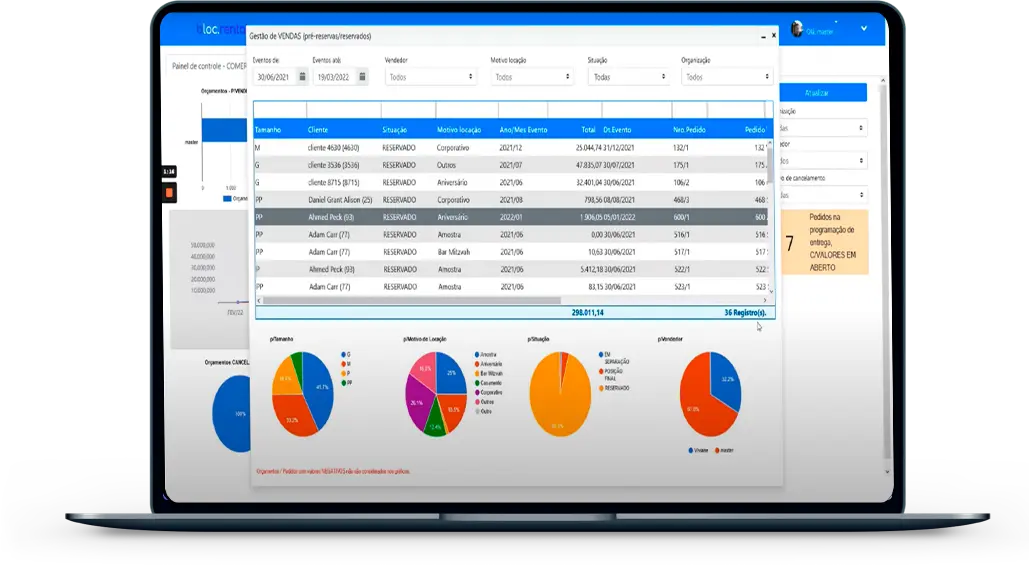Open the 'Eventos de' calendar picker icon
This screenshot has width=1029, height=565.
pyautogui.click(x=303, y=77)
